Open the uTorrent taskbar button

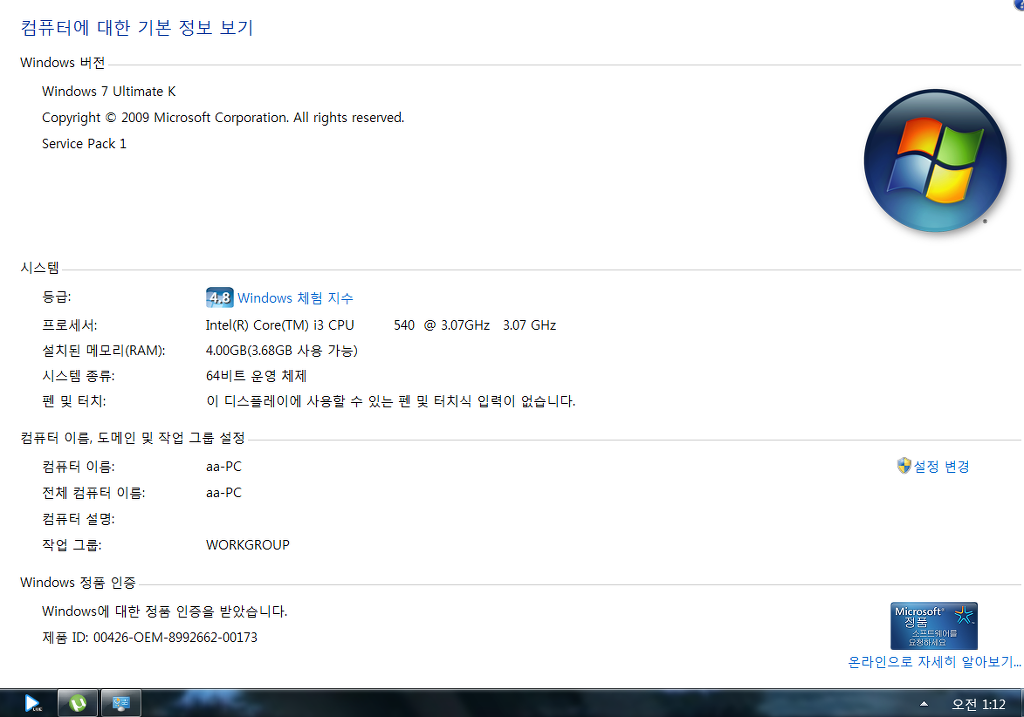point(78,703)
